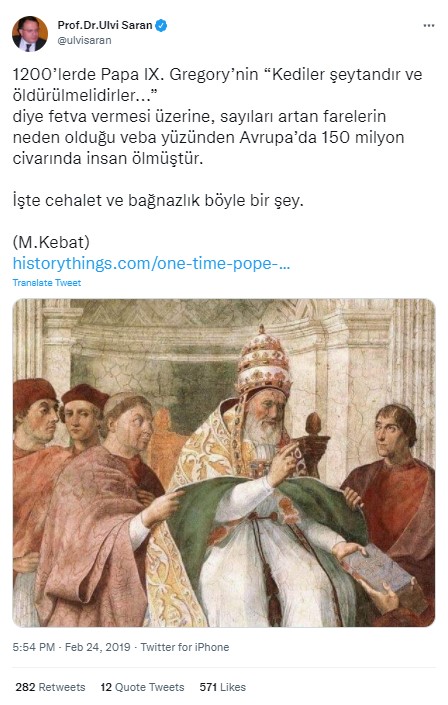Open the Twitter for iPhone source link
Screen dimensions: 448x705
tap(185, 647)
